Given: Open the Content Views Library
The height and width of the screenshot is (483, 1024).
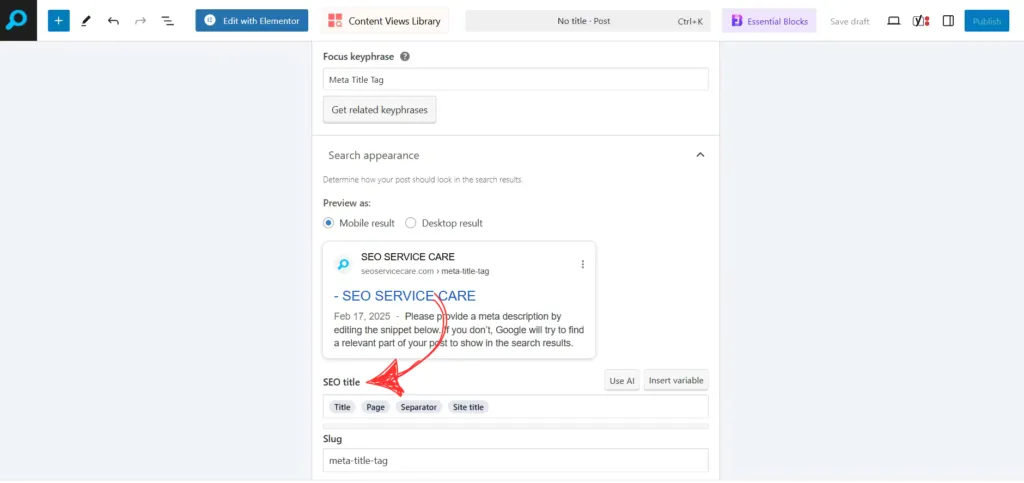Looking at the screenshot, I should 386,21.
